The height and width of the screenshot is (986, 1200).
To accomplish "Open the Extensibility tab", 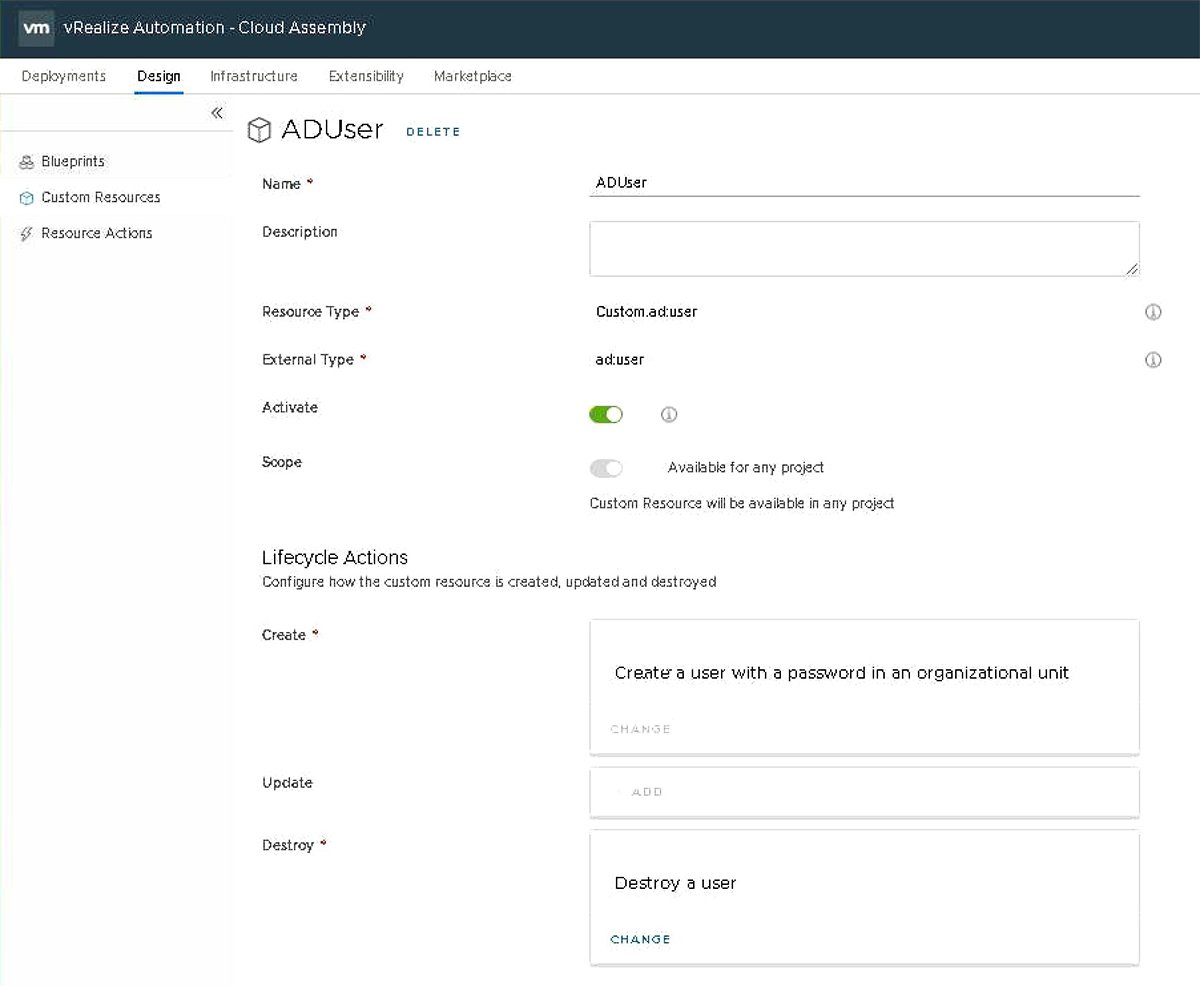I will coord(366,76).
